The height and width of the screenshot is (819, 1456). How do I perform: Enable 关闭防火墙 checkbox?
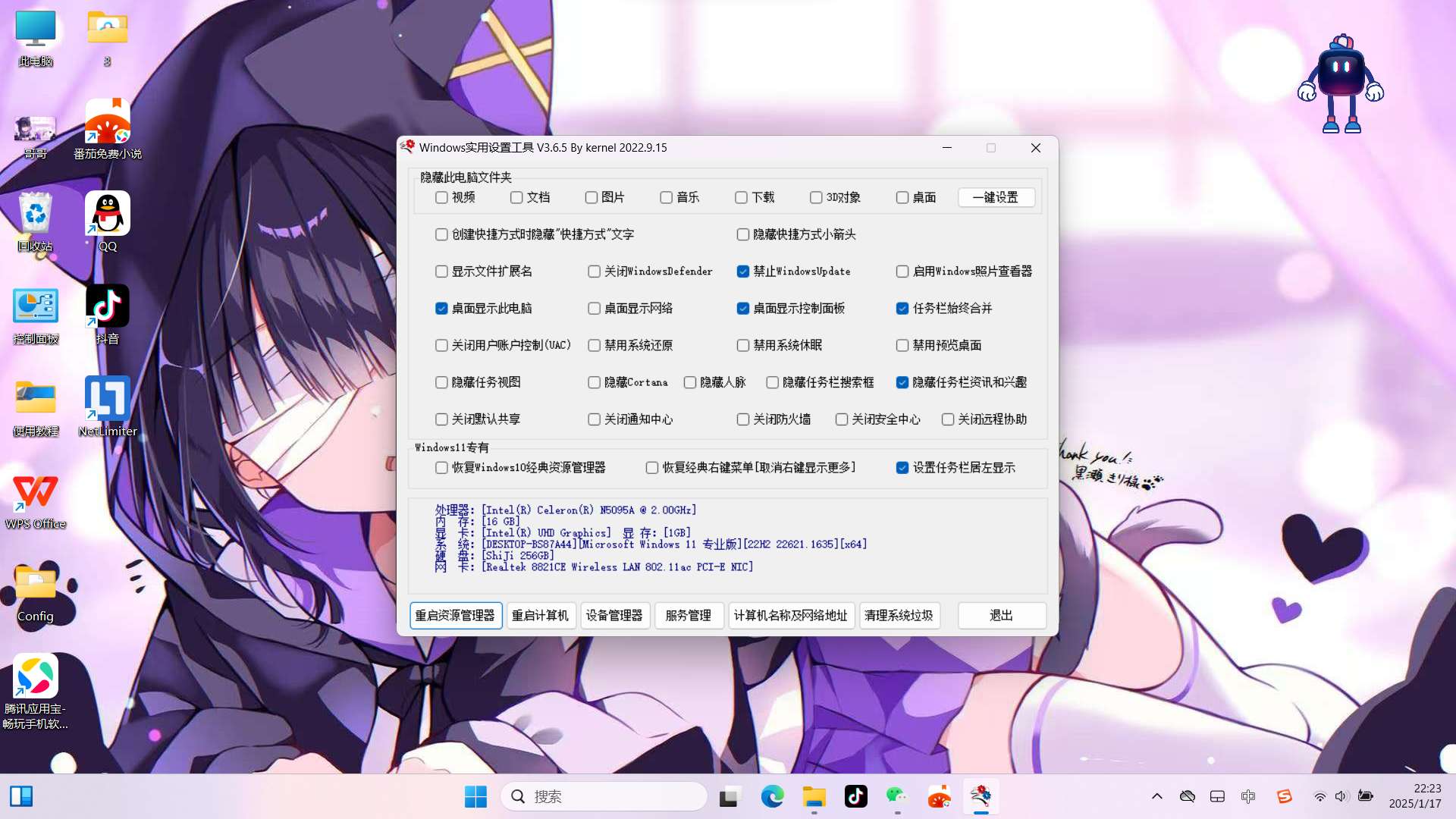pos(743,419)
